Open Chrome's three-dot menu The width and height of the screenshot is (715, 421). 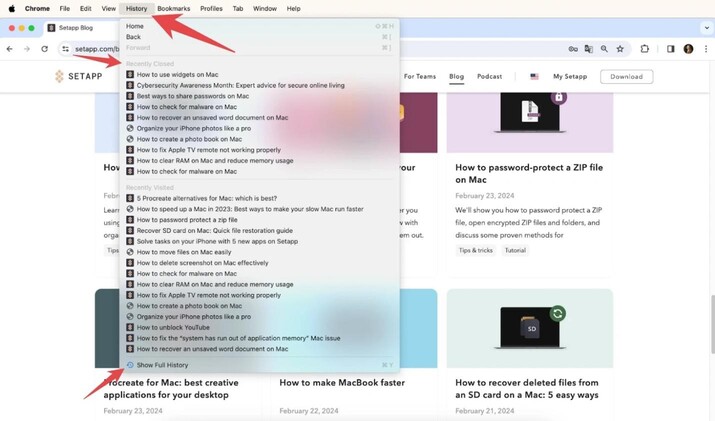[706, 49]
